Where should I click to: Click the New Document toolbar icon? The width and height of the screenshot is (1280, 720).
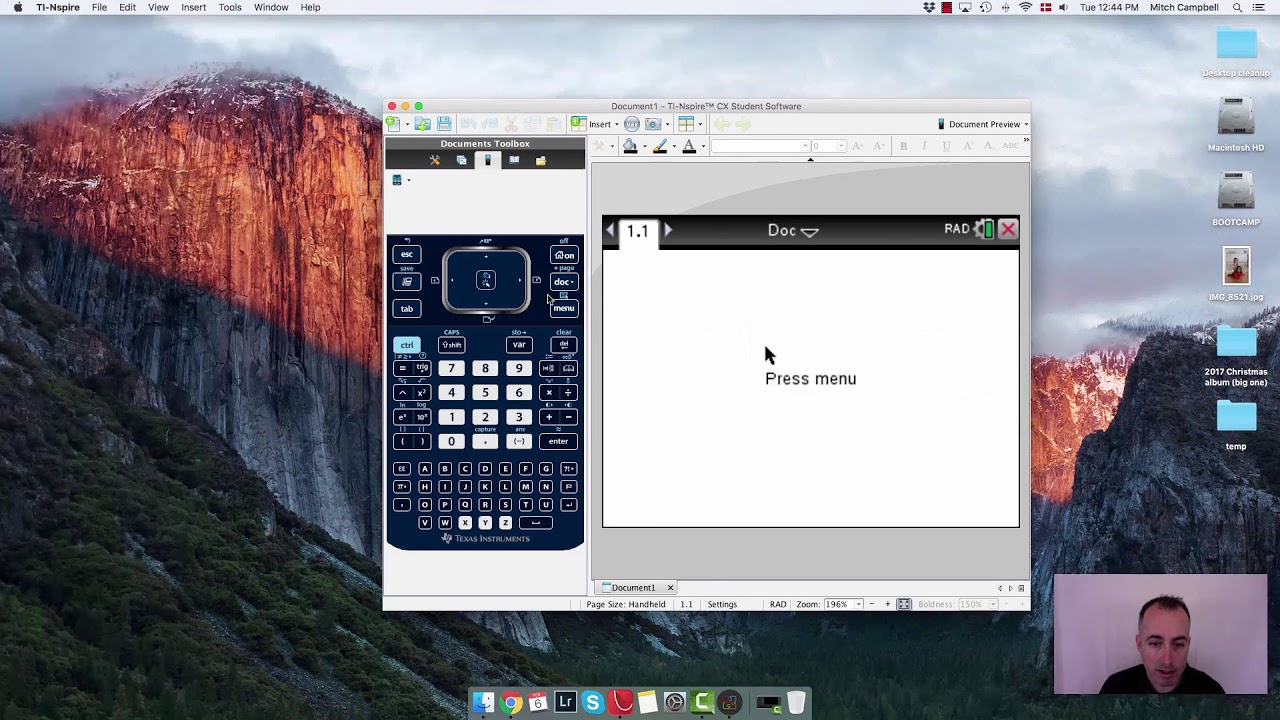tap(393, 124)
